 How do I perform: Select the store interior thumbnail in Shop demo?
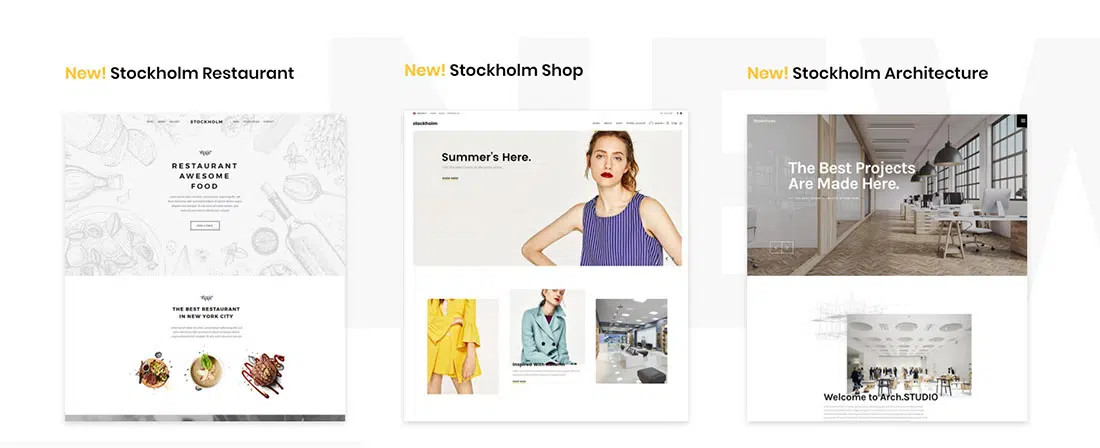tap(631, 341)
